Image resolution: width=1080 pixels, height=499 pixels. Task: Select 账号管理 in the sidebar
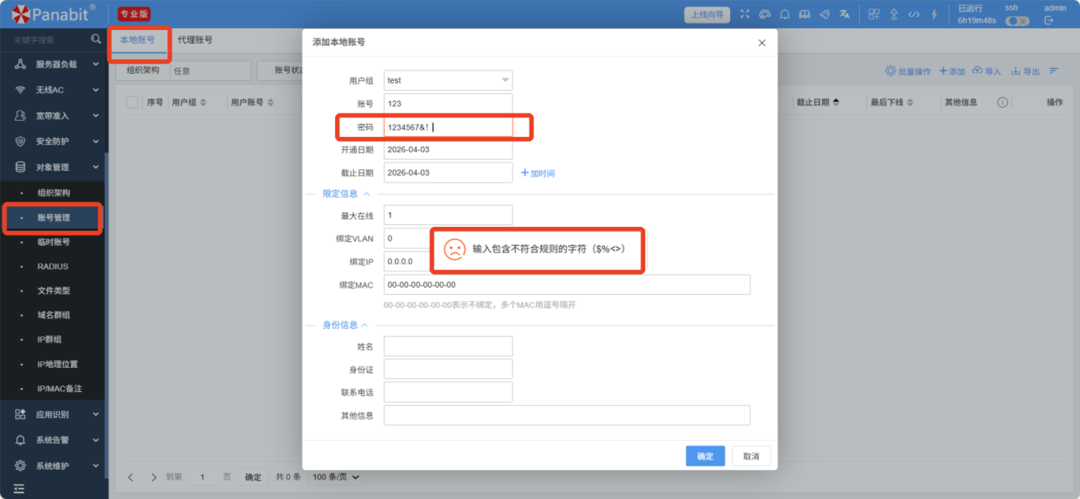point(54,218)
